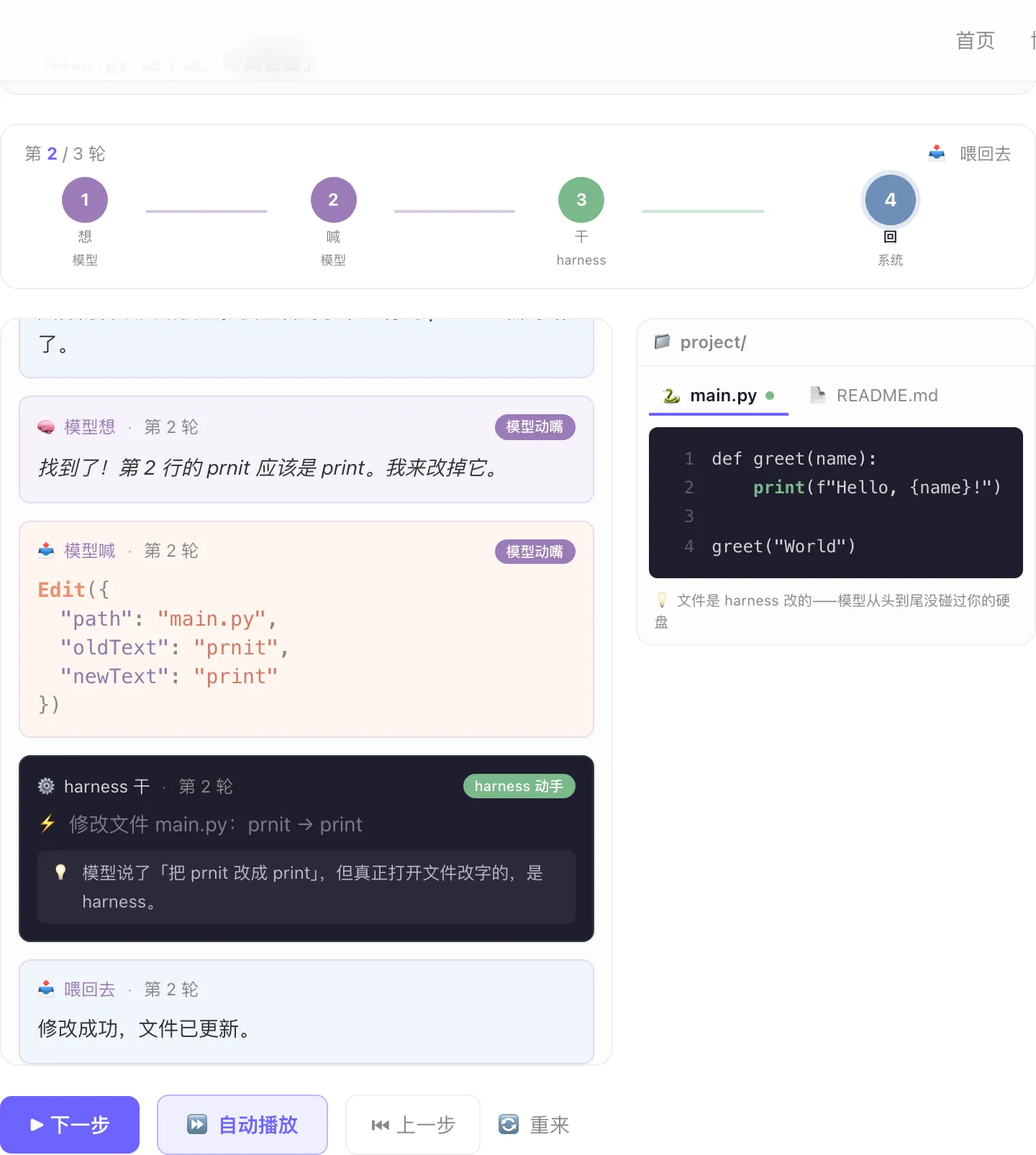1036x1155 pixels.
Task: Click the "newText": "print" line
Action: coord(169,677)
